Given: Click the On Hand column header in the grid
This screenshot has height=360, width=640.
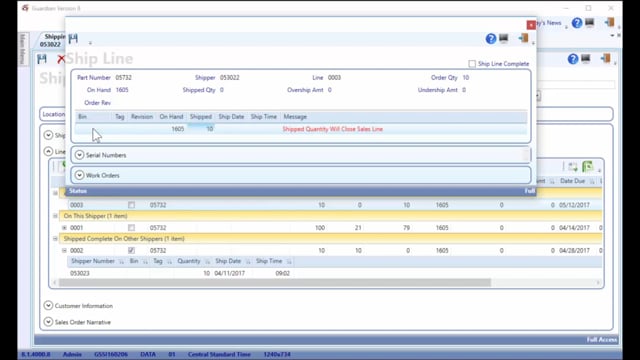Looking at the screenshot, I should coord(171,117).
